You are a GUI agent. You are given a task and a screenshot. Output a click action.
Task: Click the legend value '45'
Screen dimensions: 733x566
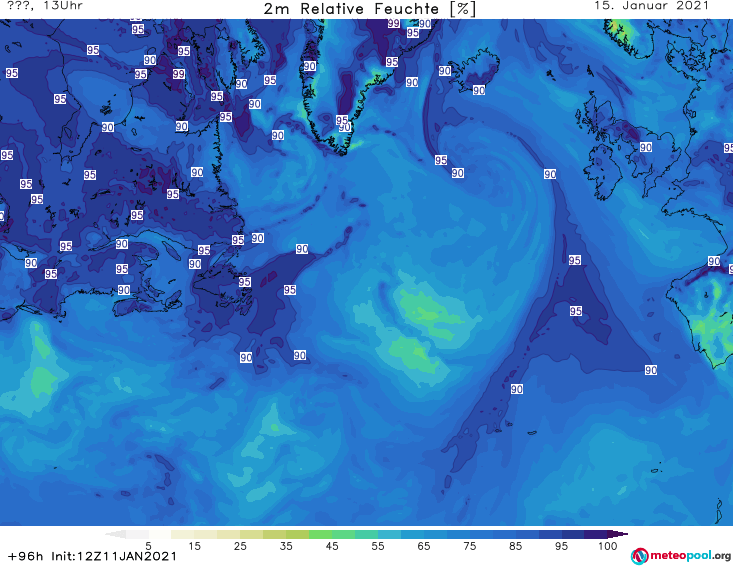[331, 546]
